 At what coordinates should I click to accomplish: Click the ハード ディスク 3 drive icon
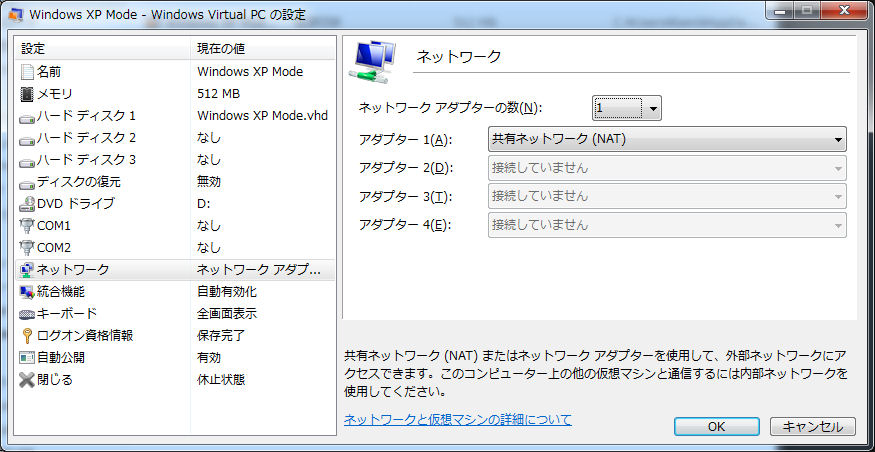click(27, 161)
